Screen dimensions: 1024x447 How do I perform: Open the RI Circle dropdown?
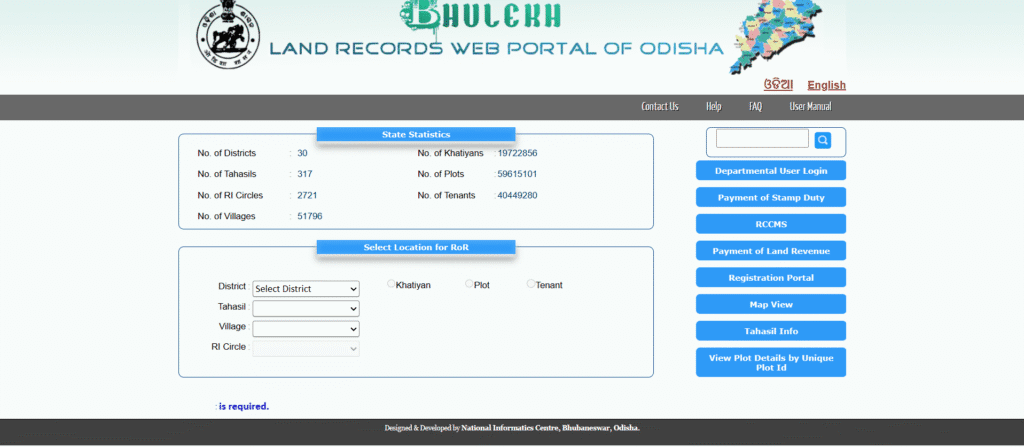pyautogui.click(x=306, y=348)
